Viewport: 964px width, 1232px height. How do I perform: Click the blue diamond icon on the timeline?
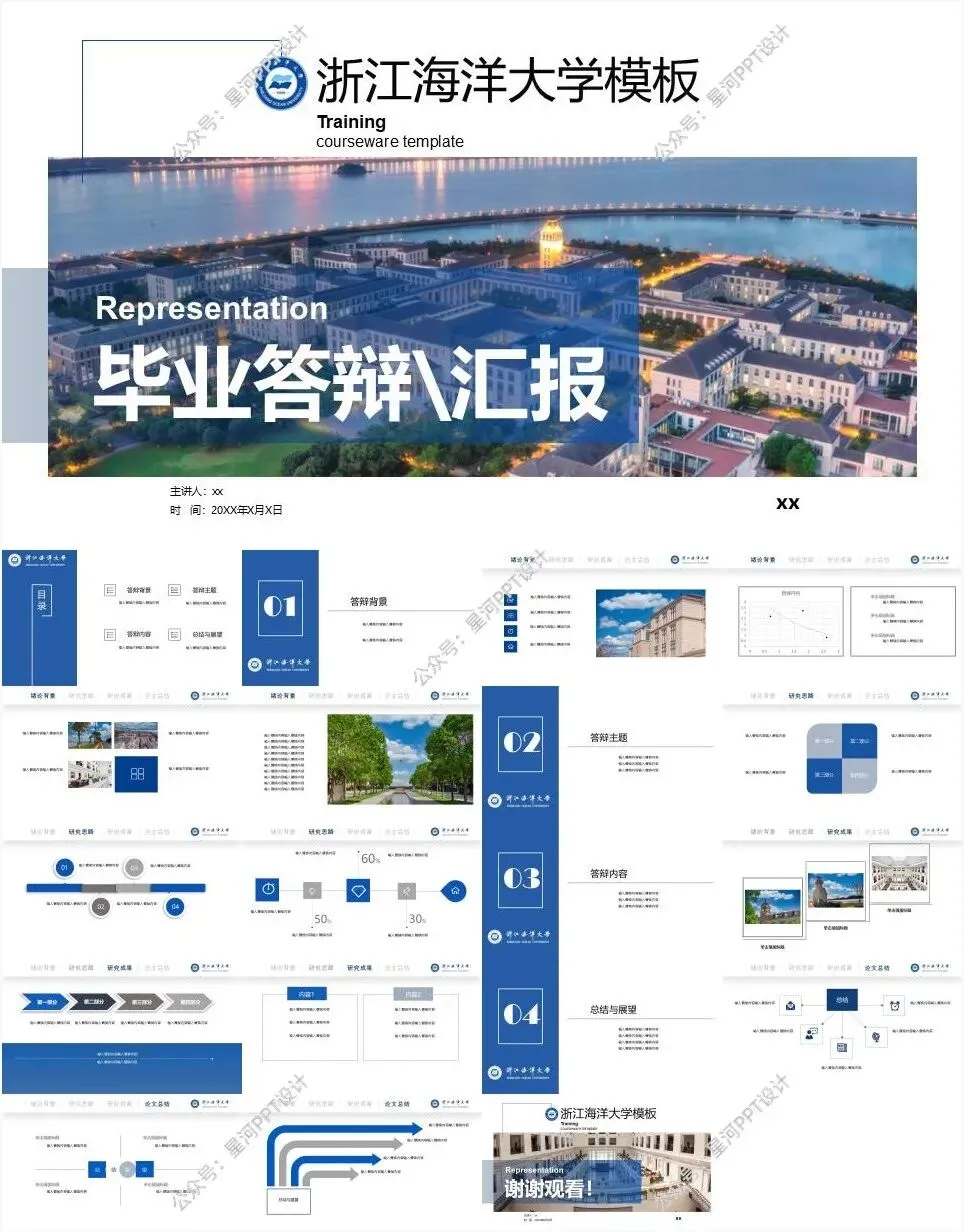[x=359, y=890]
